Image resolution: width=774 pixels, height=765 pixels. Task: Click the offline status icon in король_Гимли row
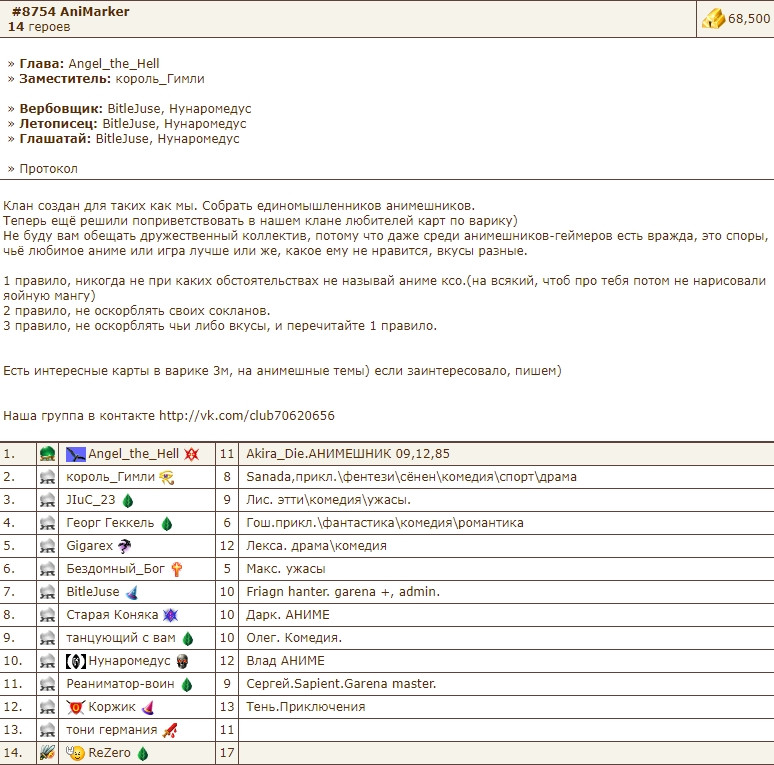click(47, 477)
